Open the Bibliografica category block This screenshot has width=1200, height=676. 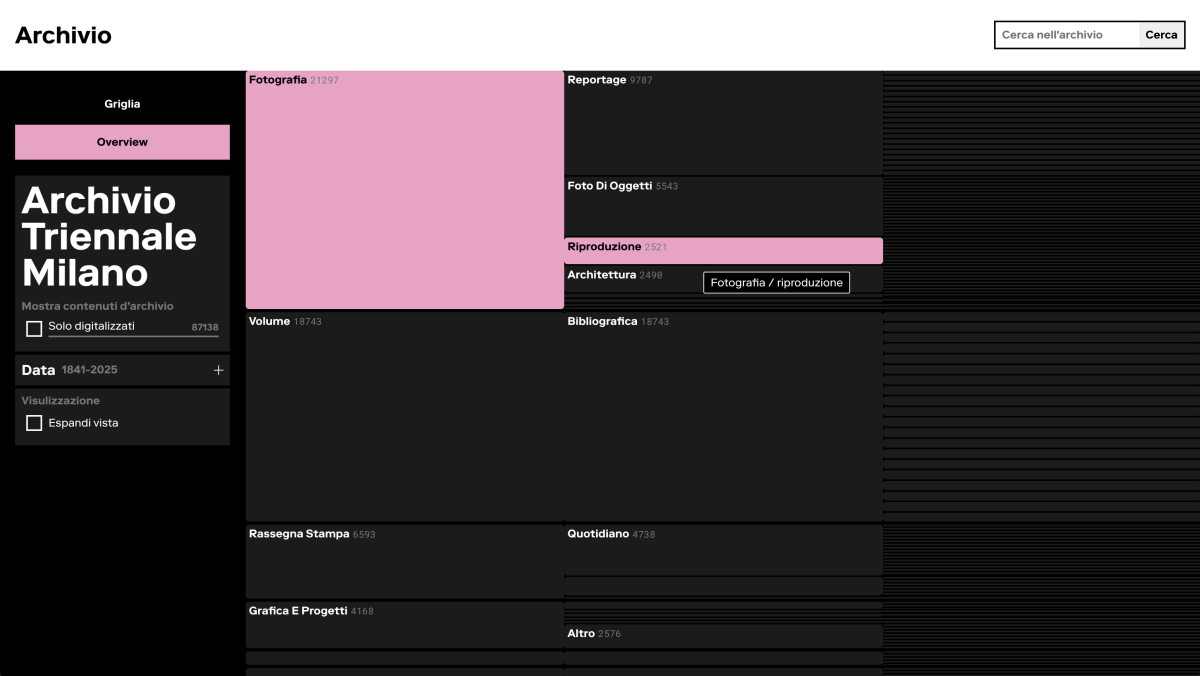(723, 417)
